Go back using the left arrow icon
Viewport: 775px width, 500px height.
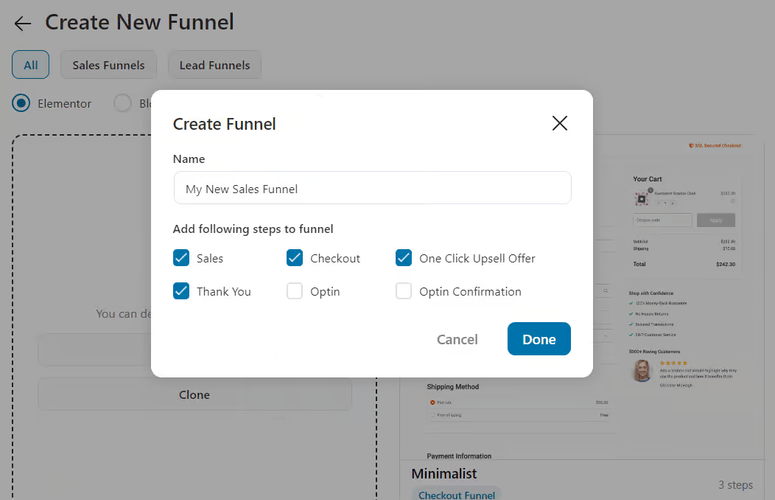point(23,23)
